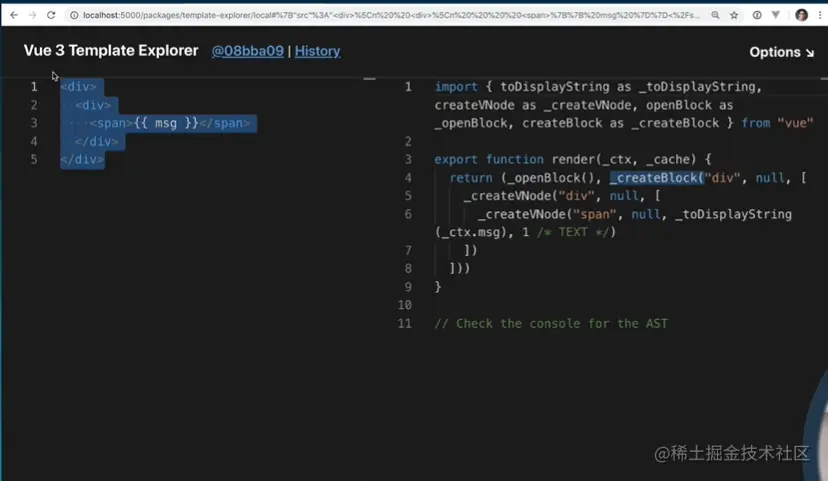
Task: Open the @08bba09 commit link
Action: pyautogui.click(x=248, y=51)
